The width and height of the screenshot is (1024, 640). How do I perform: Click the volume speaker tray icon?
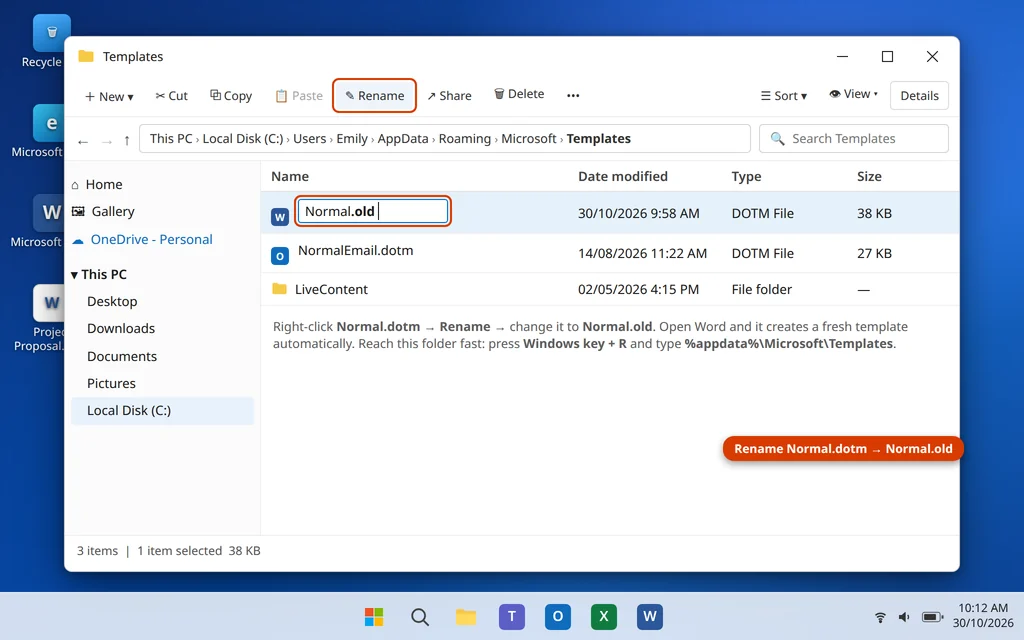click(904, 617)
